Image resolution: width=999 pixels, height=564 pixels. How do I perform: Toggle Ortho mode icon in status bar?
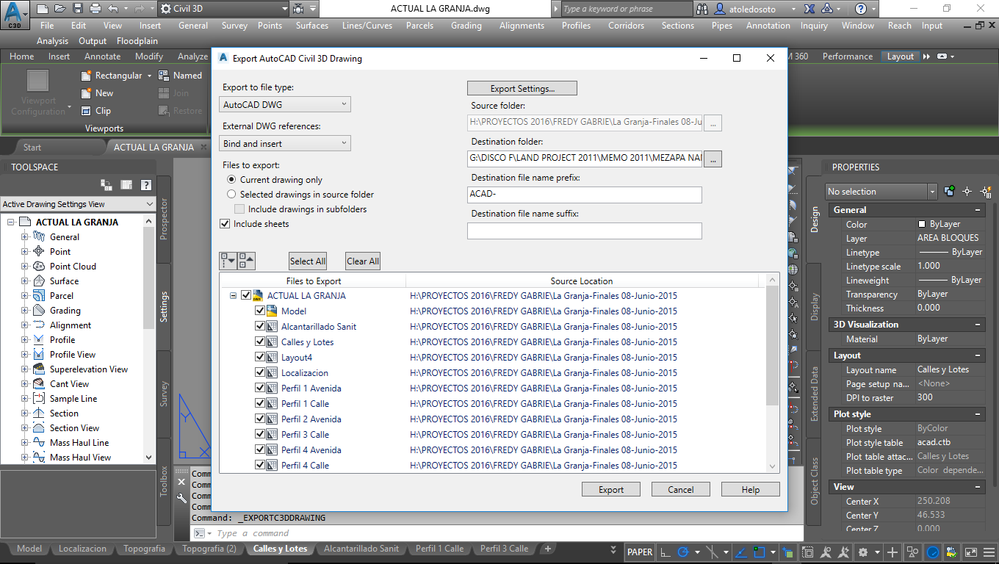(x=665, y=553)
